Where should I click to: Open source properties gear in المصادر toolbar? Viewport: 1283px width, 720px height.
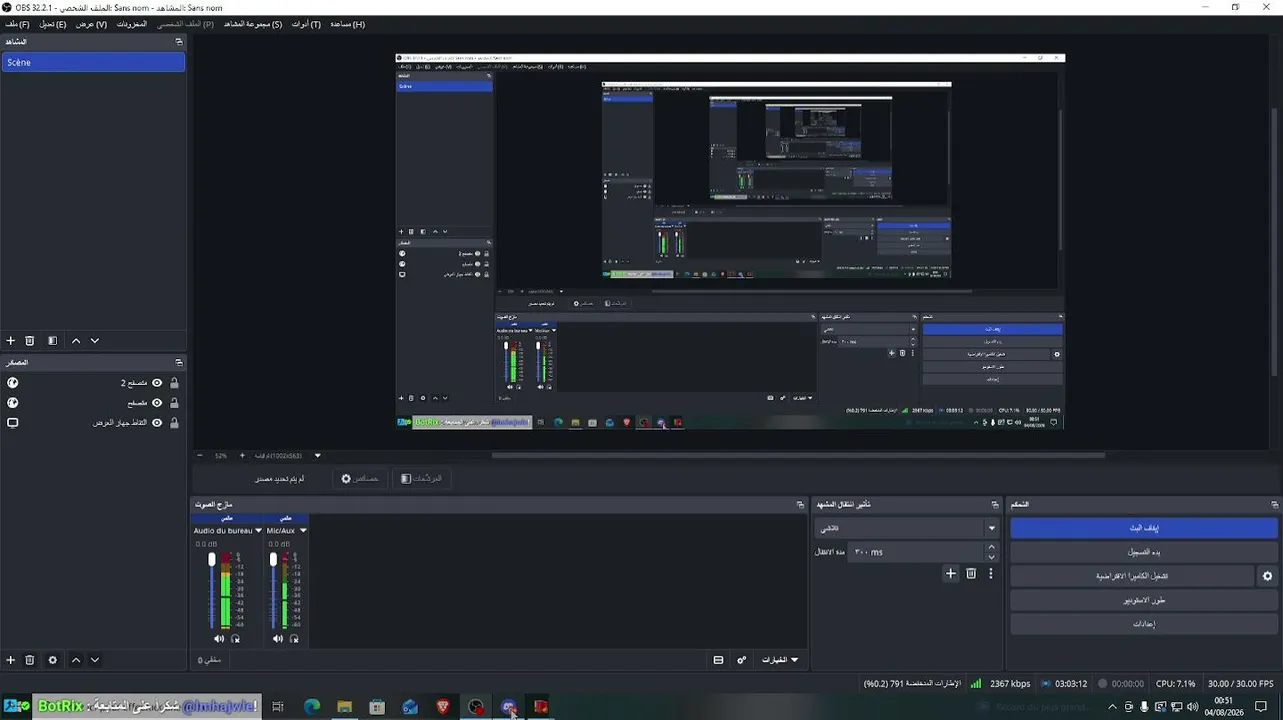[x=53, y=660]
